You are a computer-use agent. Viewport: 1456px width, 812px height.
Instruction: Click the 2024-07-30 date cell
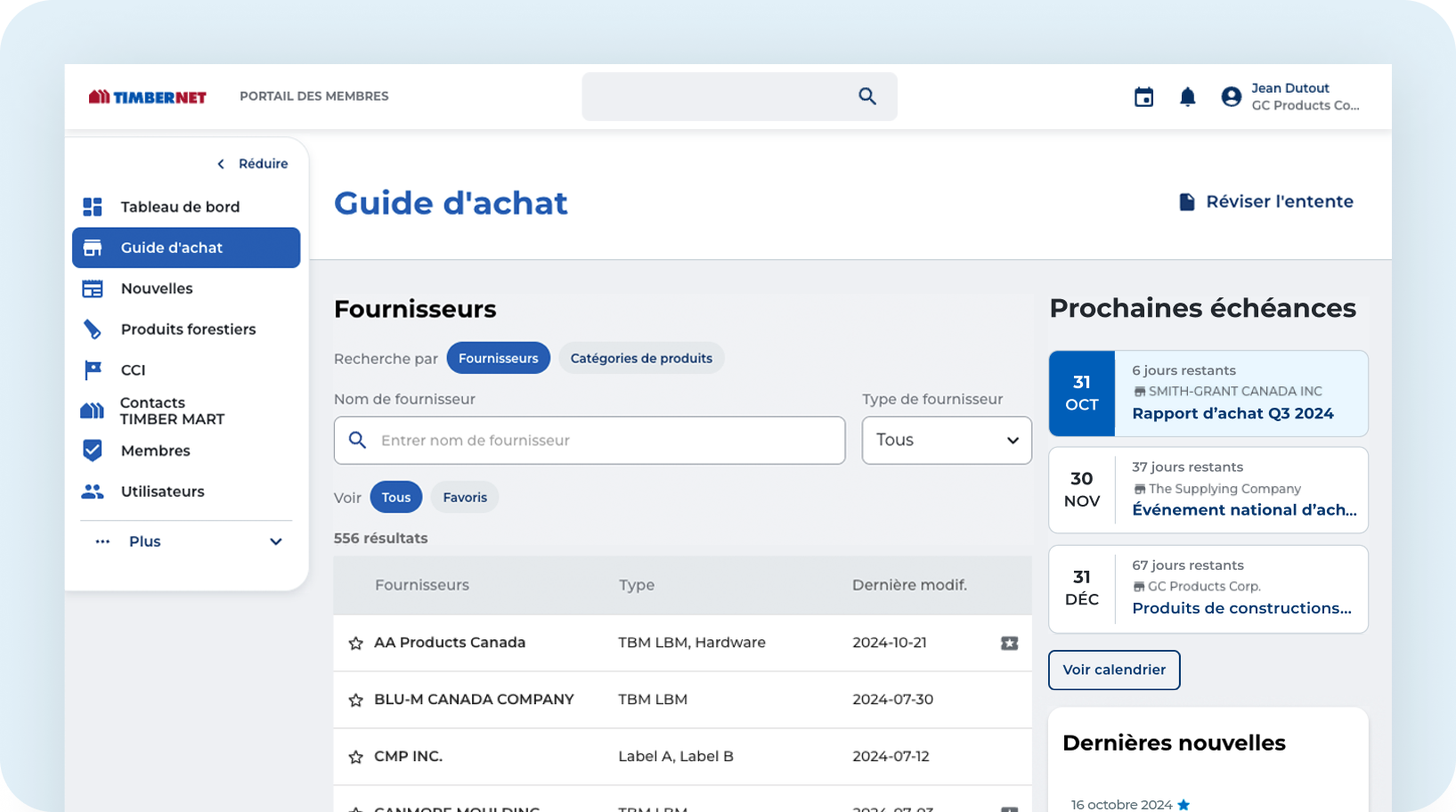click(892, 700)
